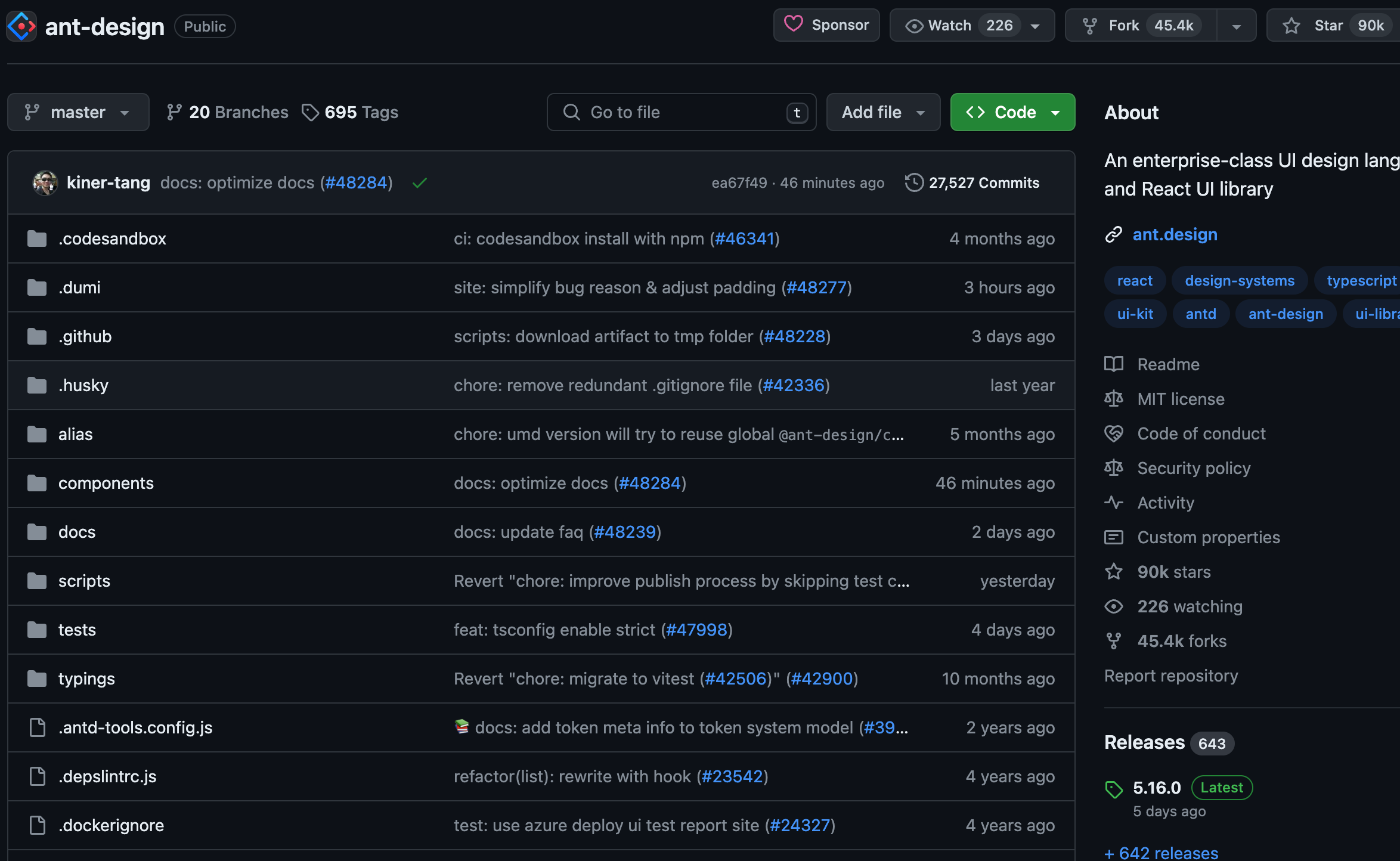
Task: Select the antd topic tag
Action: tap(1201, 314)
